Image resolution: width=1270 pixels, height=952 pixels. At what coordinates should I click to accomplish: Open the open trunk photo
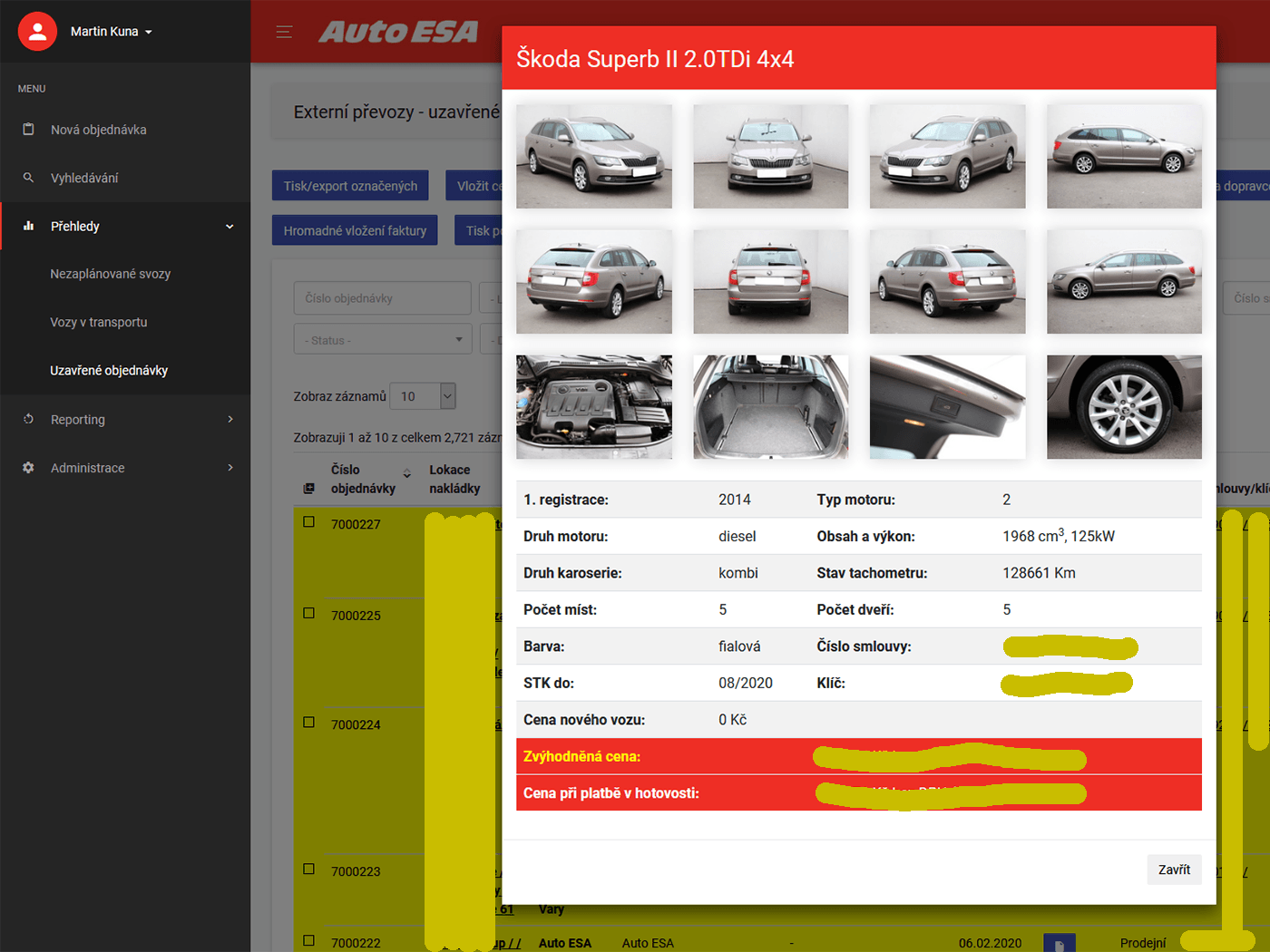(x=771, y=407)
